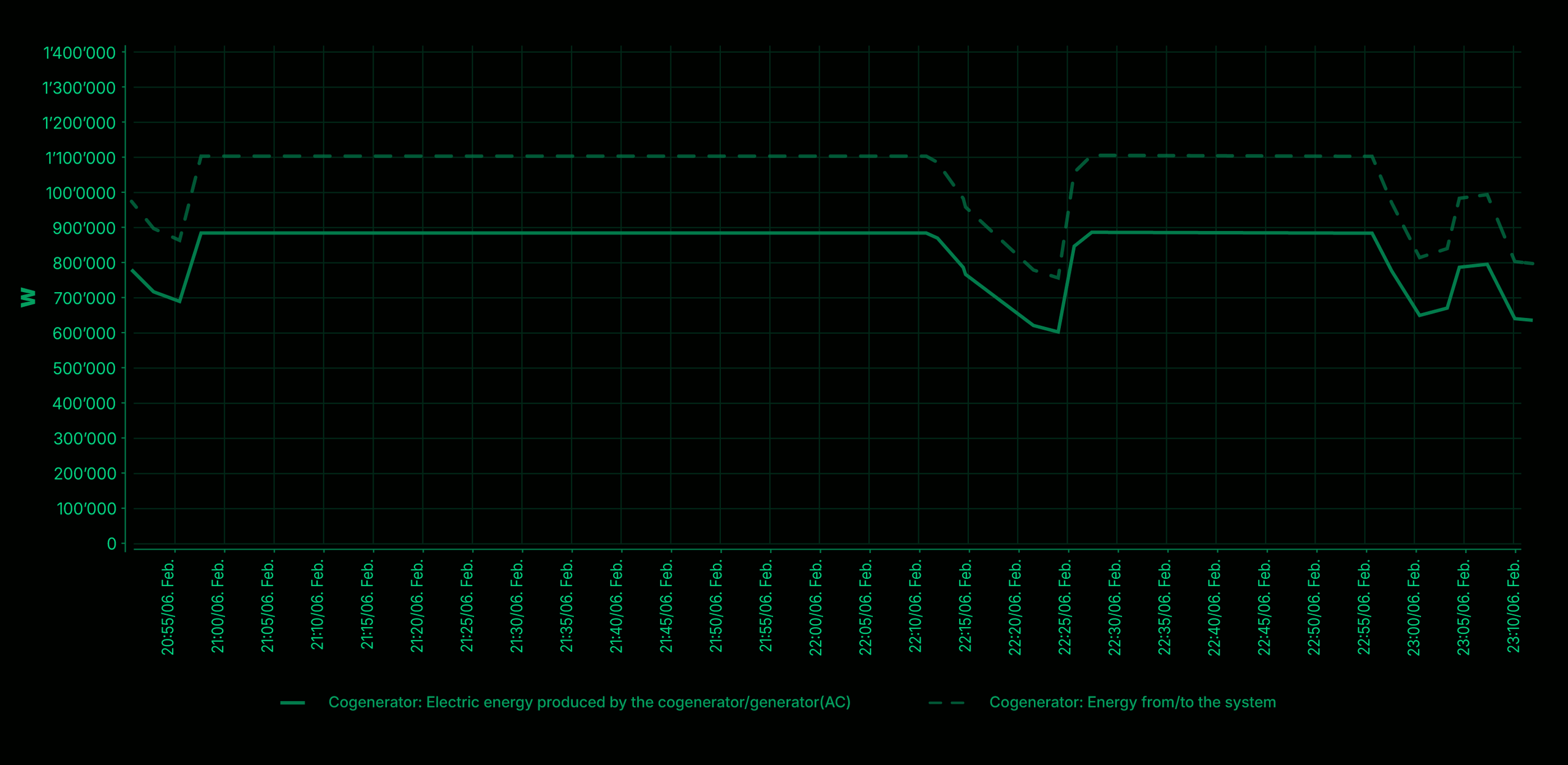Click the 500'000 y-axis label
The image size is (1568, 765).
click(84, 368)
